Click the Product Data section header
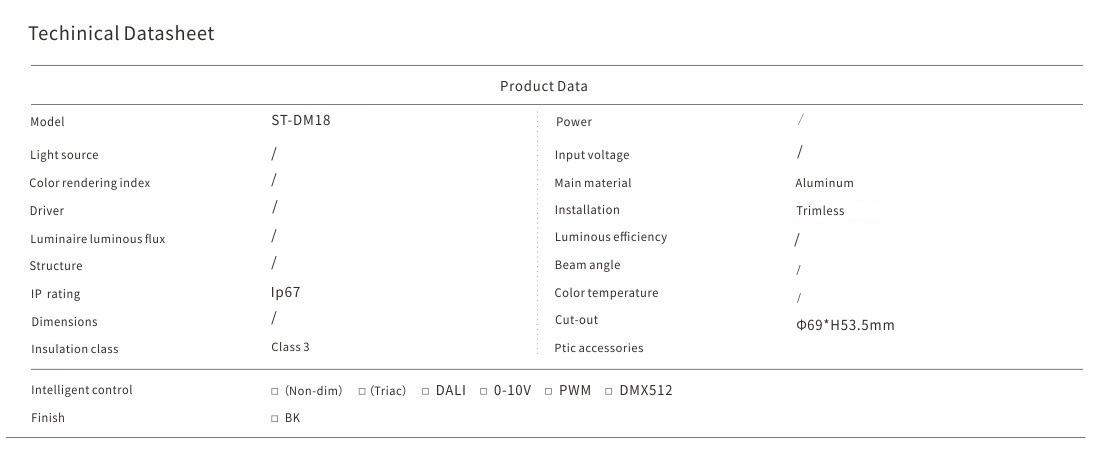This screenshot has width=1114, height=457. [544, 86]
